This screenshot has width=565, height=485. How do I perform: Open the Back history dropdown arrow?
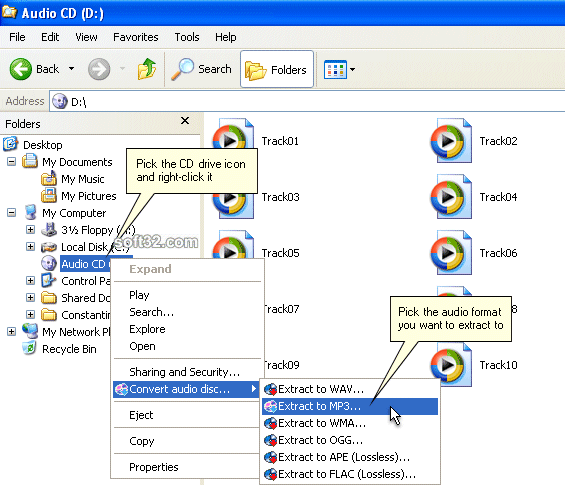[x=71, y=68]
